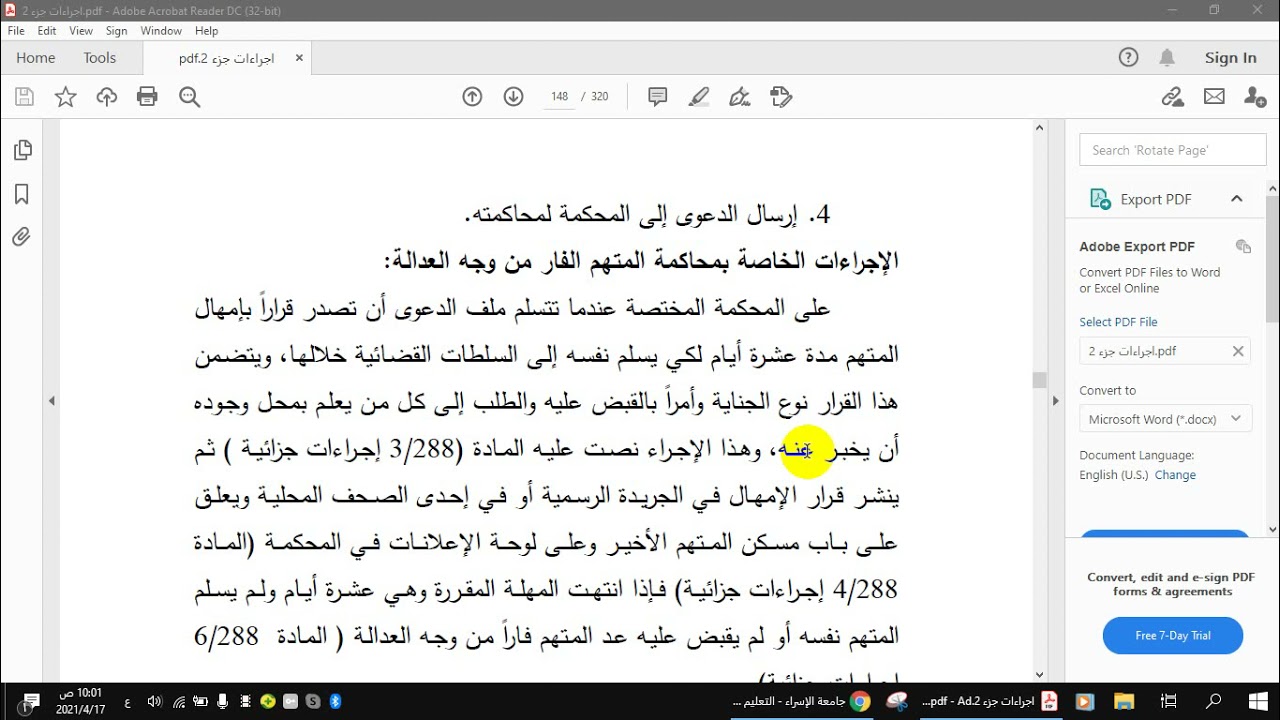The image size is (1280, 720).
Task: Share a link to the file
Action: [1172, 96]
